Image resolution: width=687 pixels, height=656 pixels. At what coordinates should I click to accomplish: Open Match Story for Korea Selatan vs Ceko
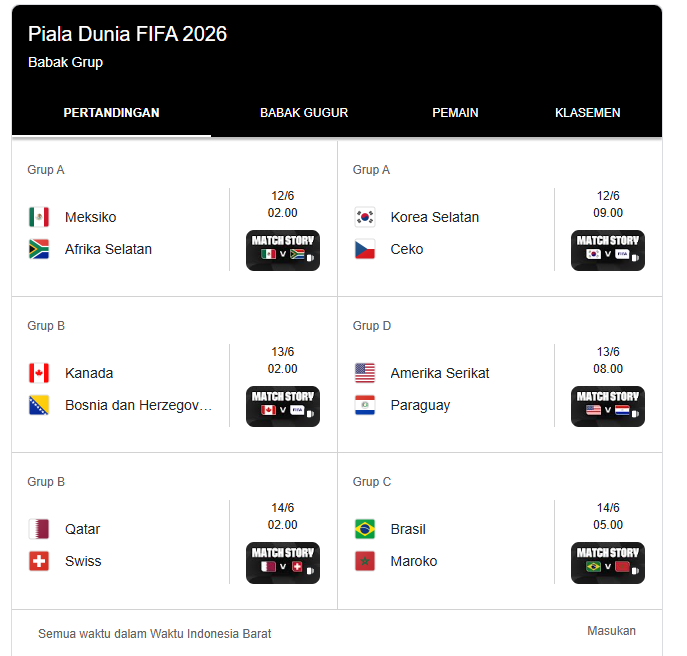(608, 250)
